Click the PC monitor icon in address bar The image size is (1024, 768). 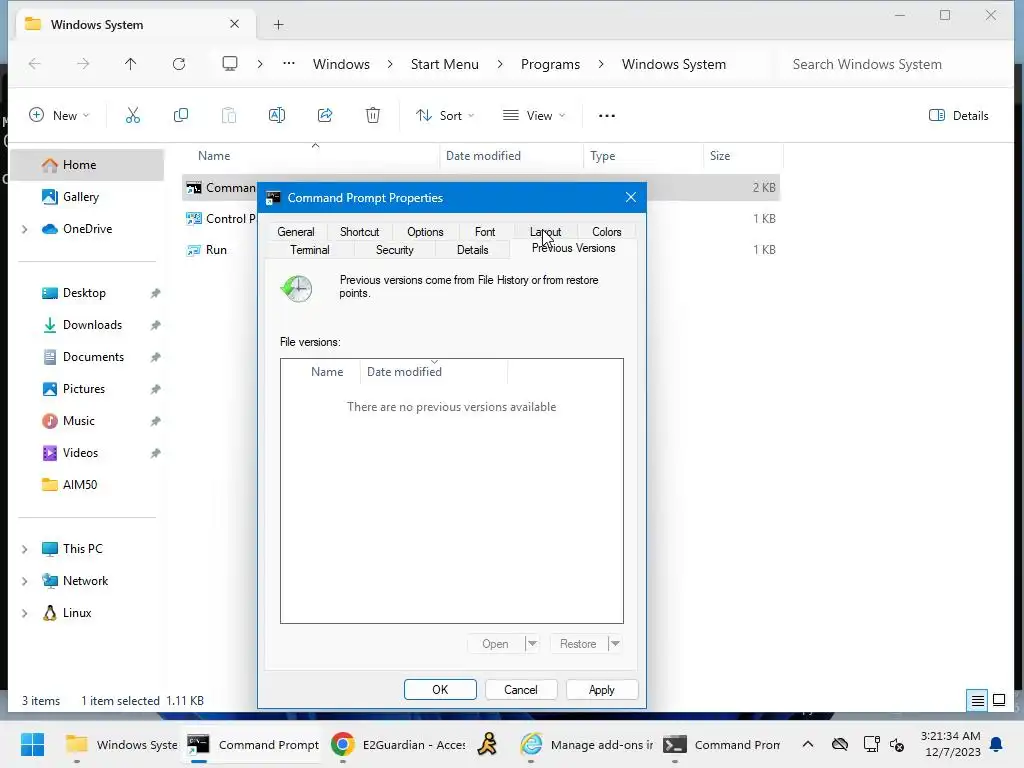coord(230,64)
